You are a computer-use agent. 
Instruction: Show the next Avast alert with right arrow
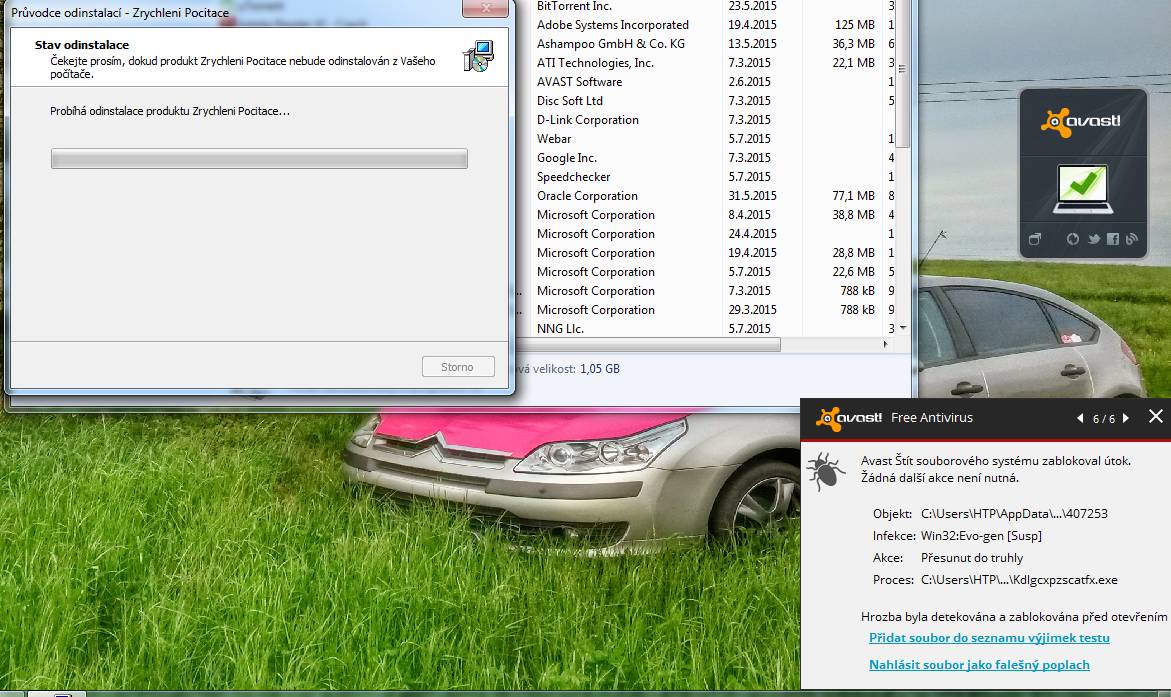1126,418
